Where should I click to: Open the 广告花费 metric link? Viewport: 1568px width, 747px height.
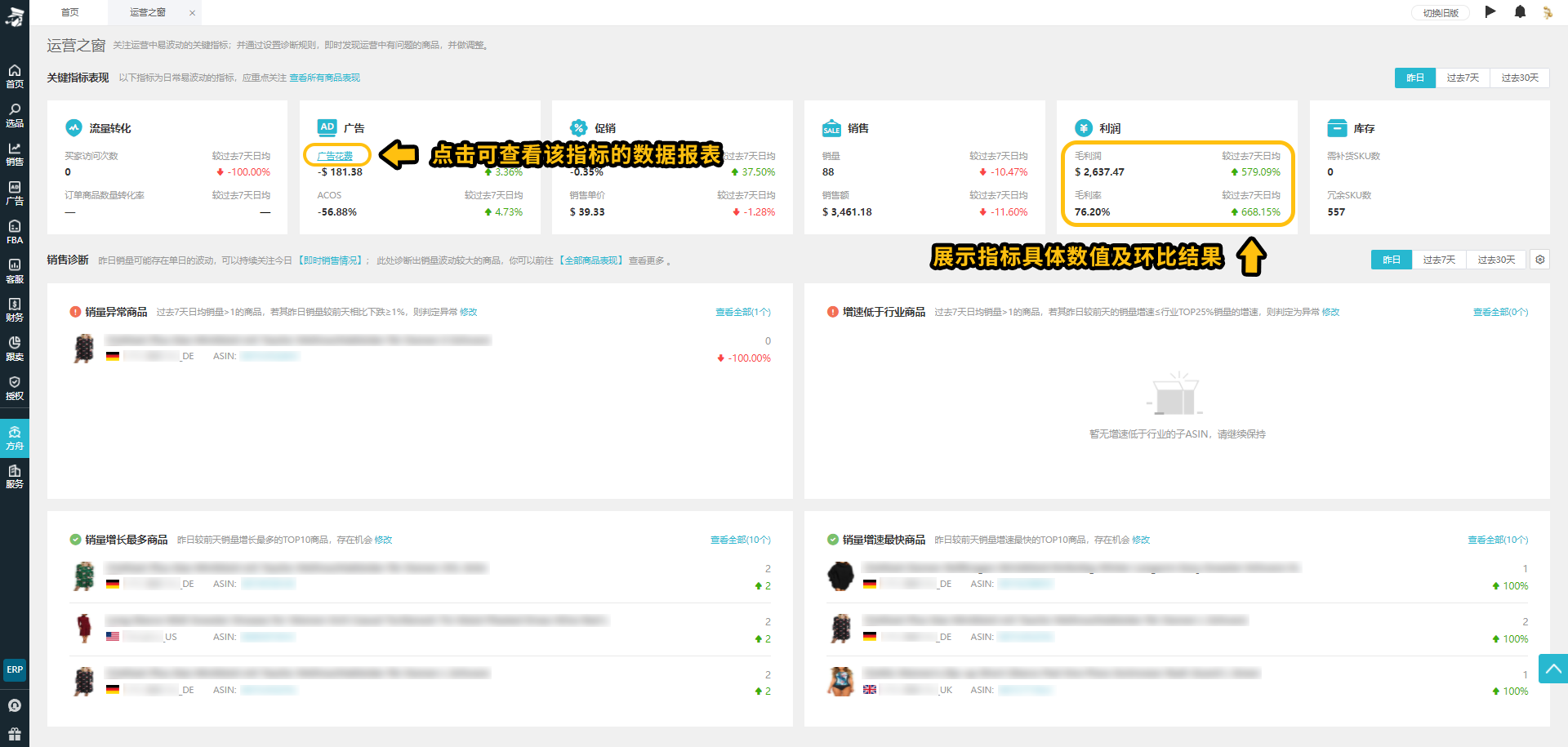coord(335,156)
